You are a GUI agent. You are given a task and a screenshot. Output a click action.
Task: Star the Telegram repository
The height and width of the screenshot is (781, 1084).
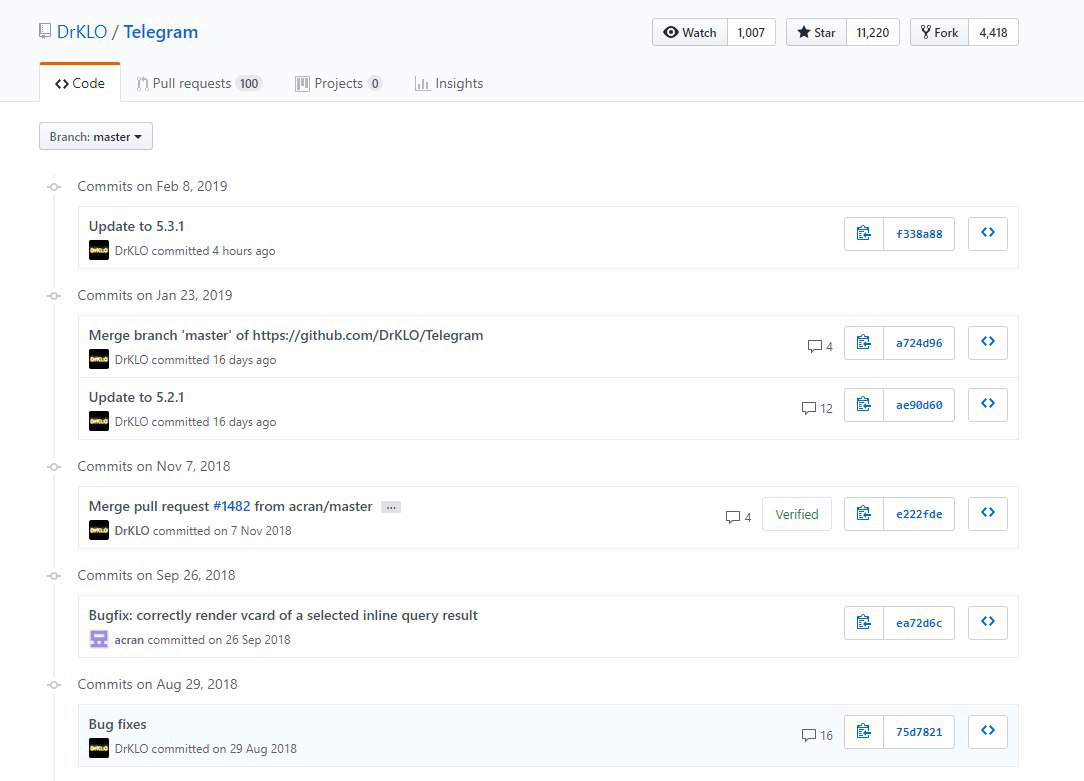tap(816, 32)
